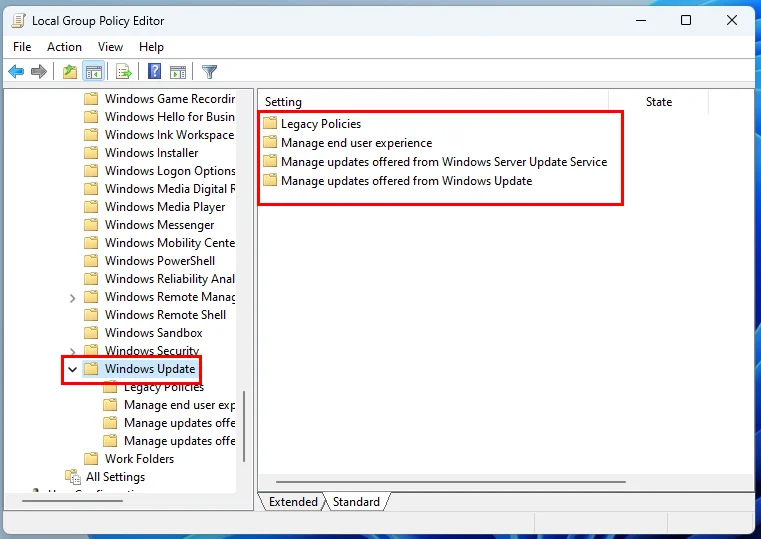Viewport: 761px width, 539px height.
Task: Select Legacy Policies in the right pane
Action: tap(321, 124)
